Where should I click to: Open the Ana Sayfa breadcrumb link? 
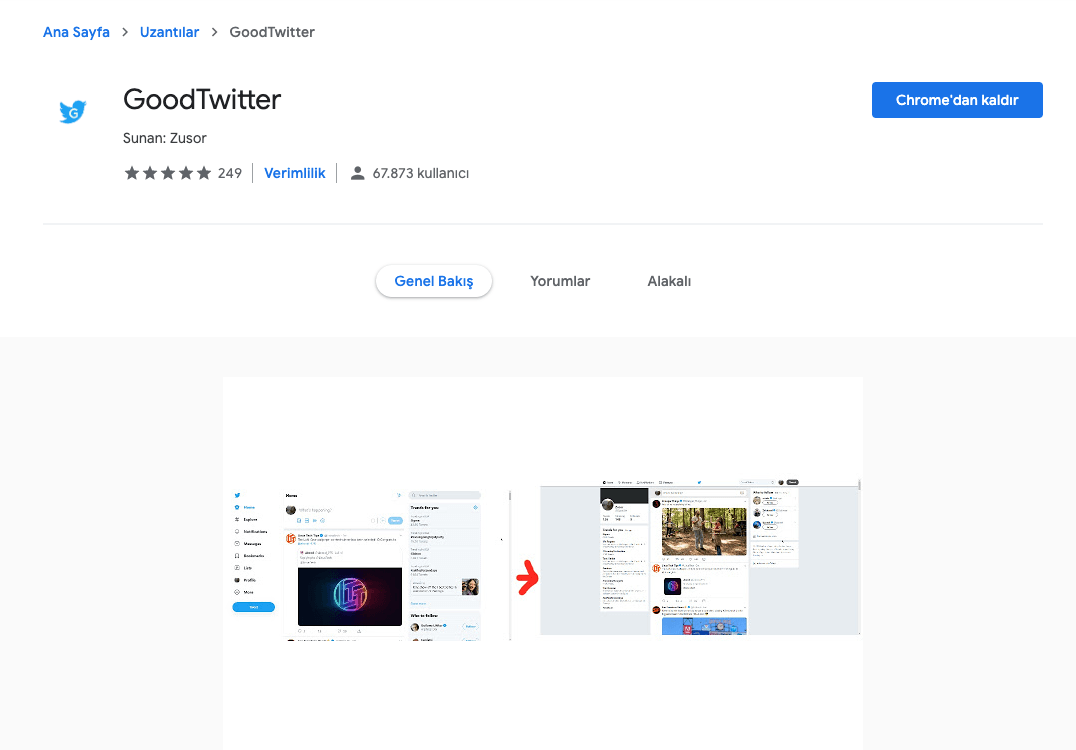[x=76, y=32]
